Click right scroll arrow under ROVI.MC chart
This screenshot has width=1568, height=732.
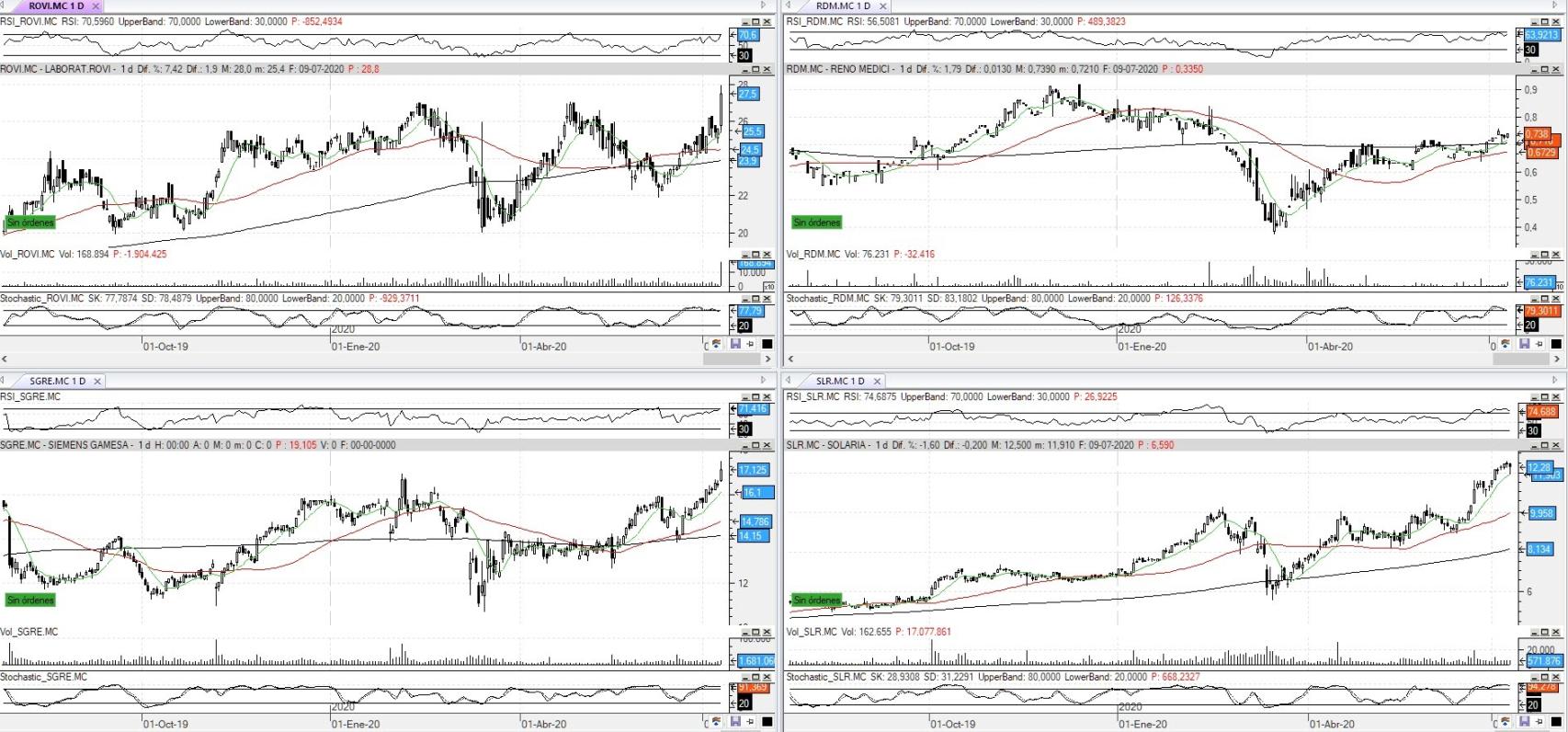767,359
